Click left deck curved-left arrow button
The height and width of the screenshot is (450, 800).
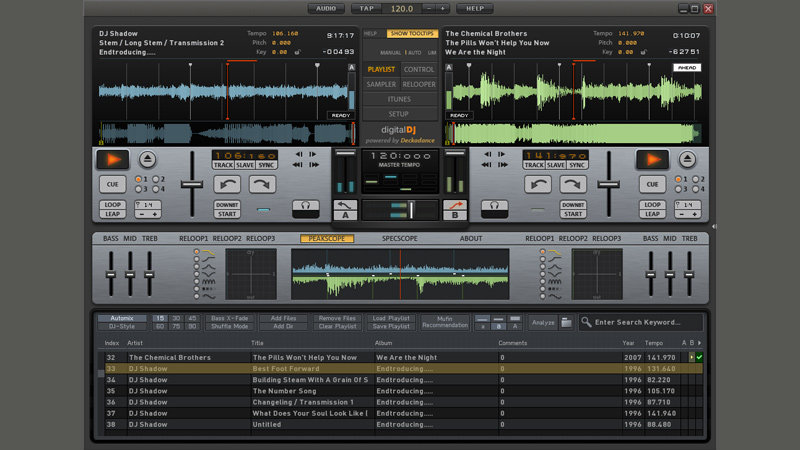[227, 184]
